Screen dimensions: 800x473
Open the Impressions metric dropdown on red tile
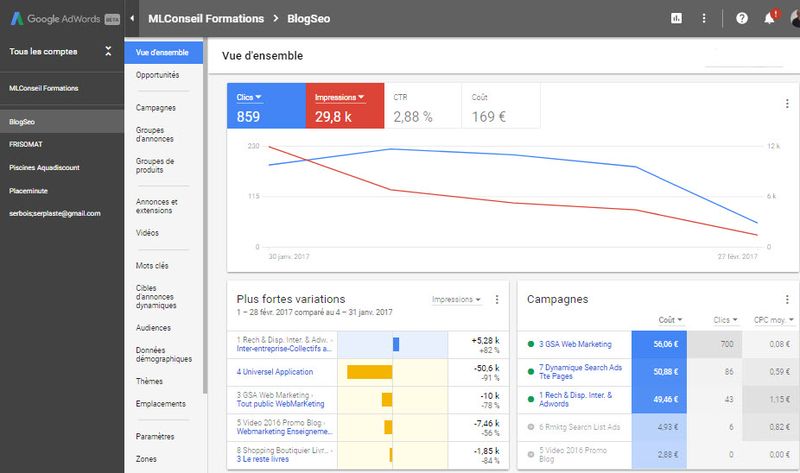[340, 97]
